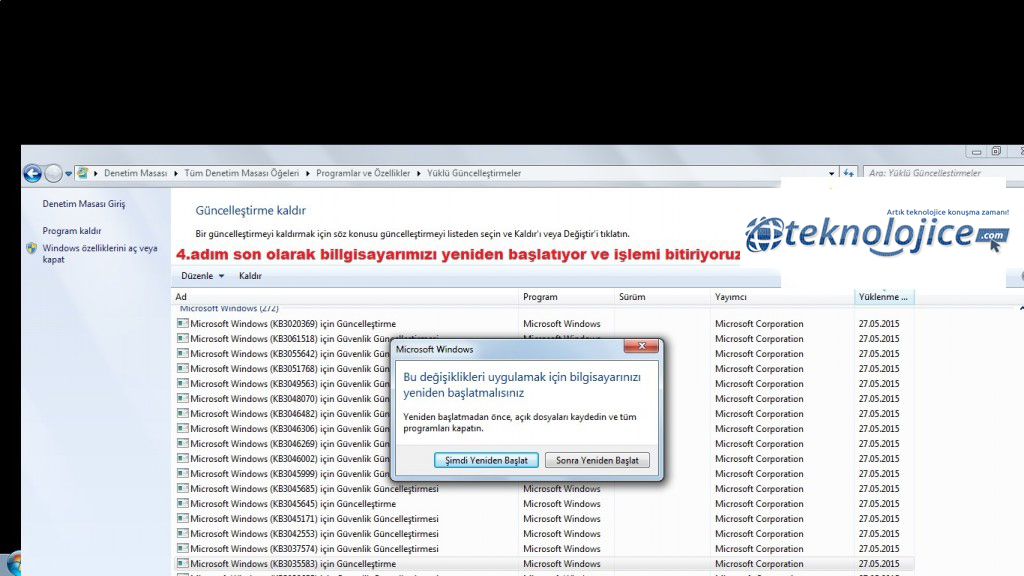The width and height of the screenshot is (1024, 576).
Task: Click the Forward arrow navigation button
Action: [x=54, y=173]
